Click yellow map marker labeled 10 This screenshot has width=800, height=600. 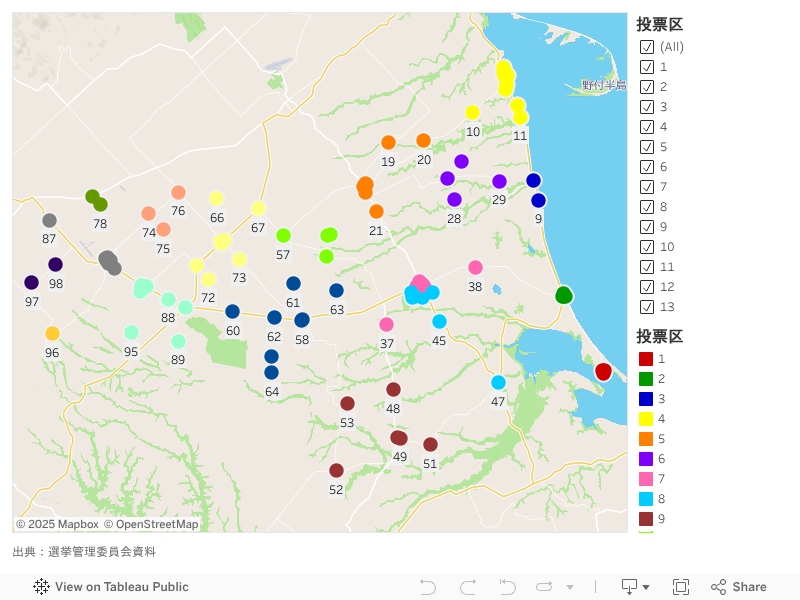click(x=472, y=112)
